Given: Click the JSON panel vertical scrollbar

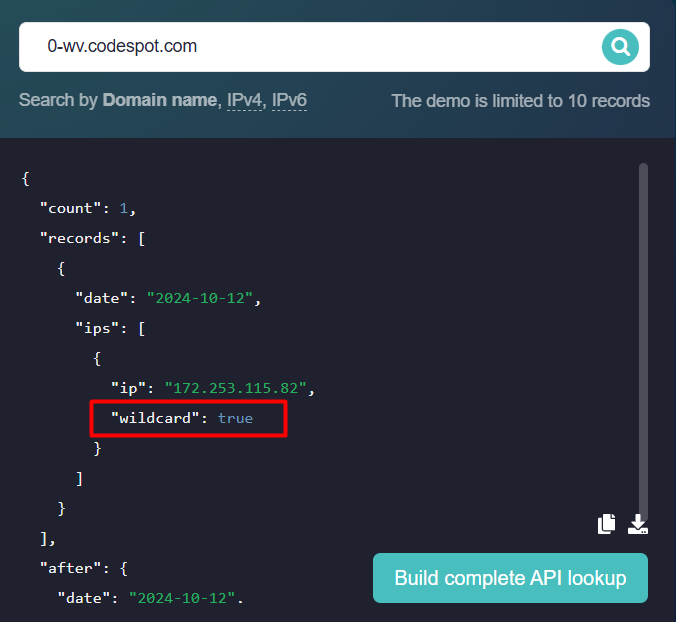Looking at the screenshot, I should click(x=643, y=330).
